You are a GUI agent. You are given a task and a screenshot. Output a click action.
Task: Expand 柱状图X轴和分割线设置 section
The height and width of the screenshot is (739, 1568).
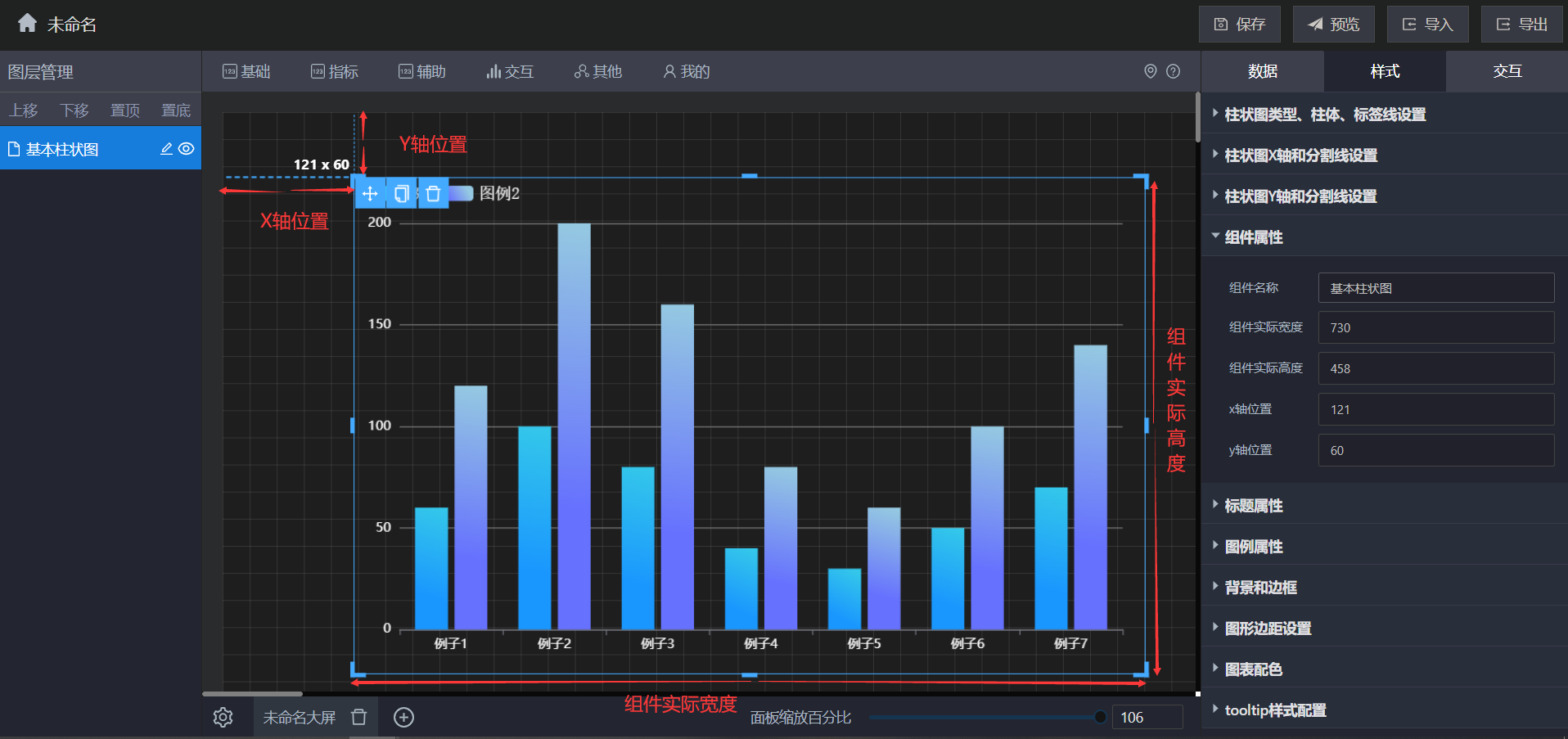point(1385,155)
